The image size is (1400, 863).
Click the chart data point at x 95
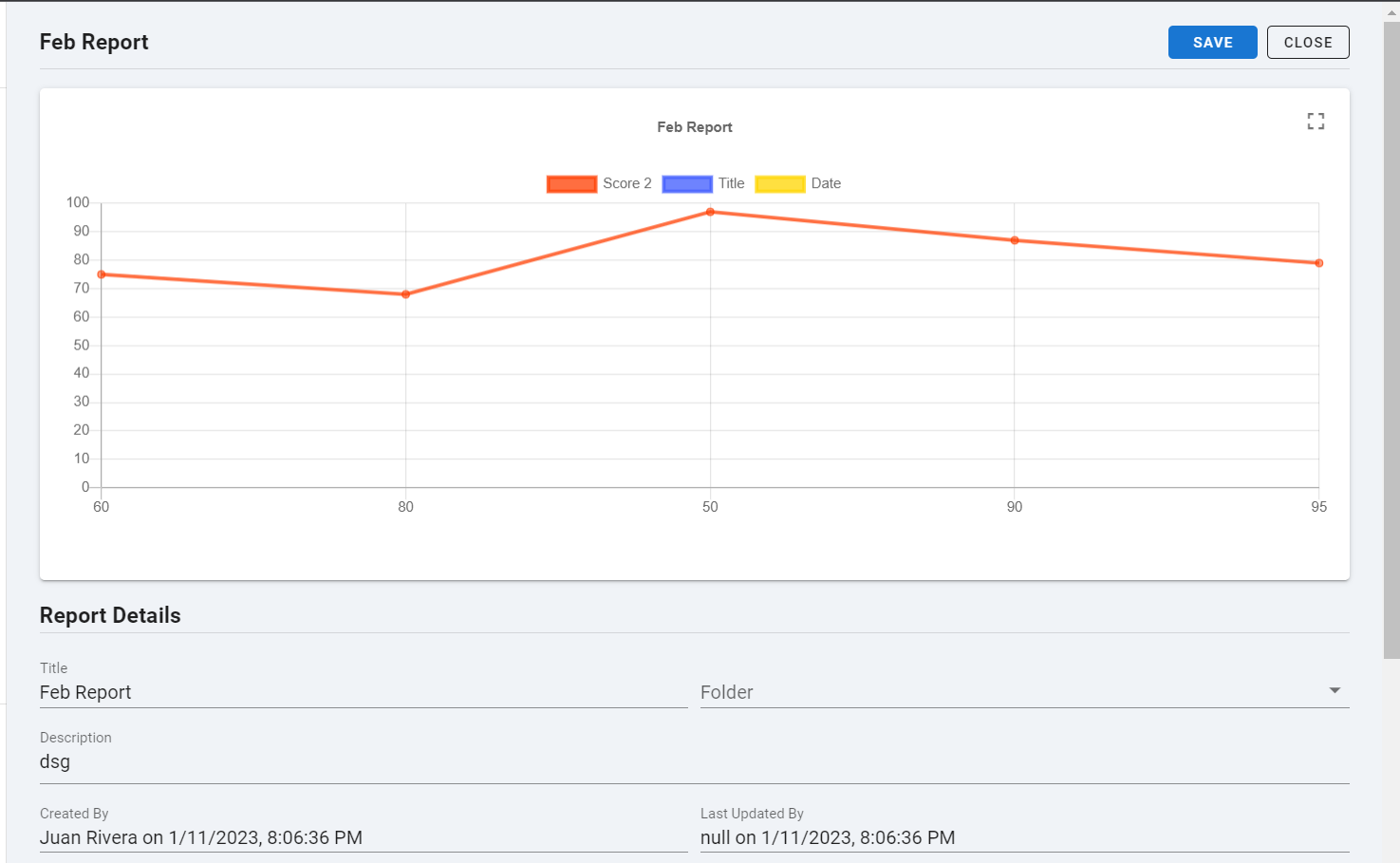coord(1318,263)
